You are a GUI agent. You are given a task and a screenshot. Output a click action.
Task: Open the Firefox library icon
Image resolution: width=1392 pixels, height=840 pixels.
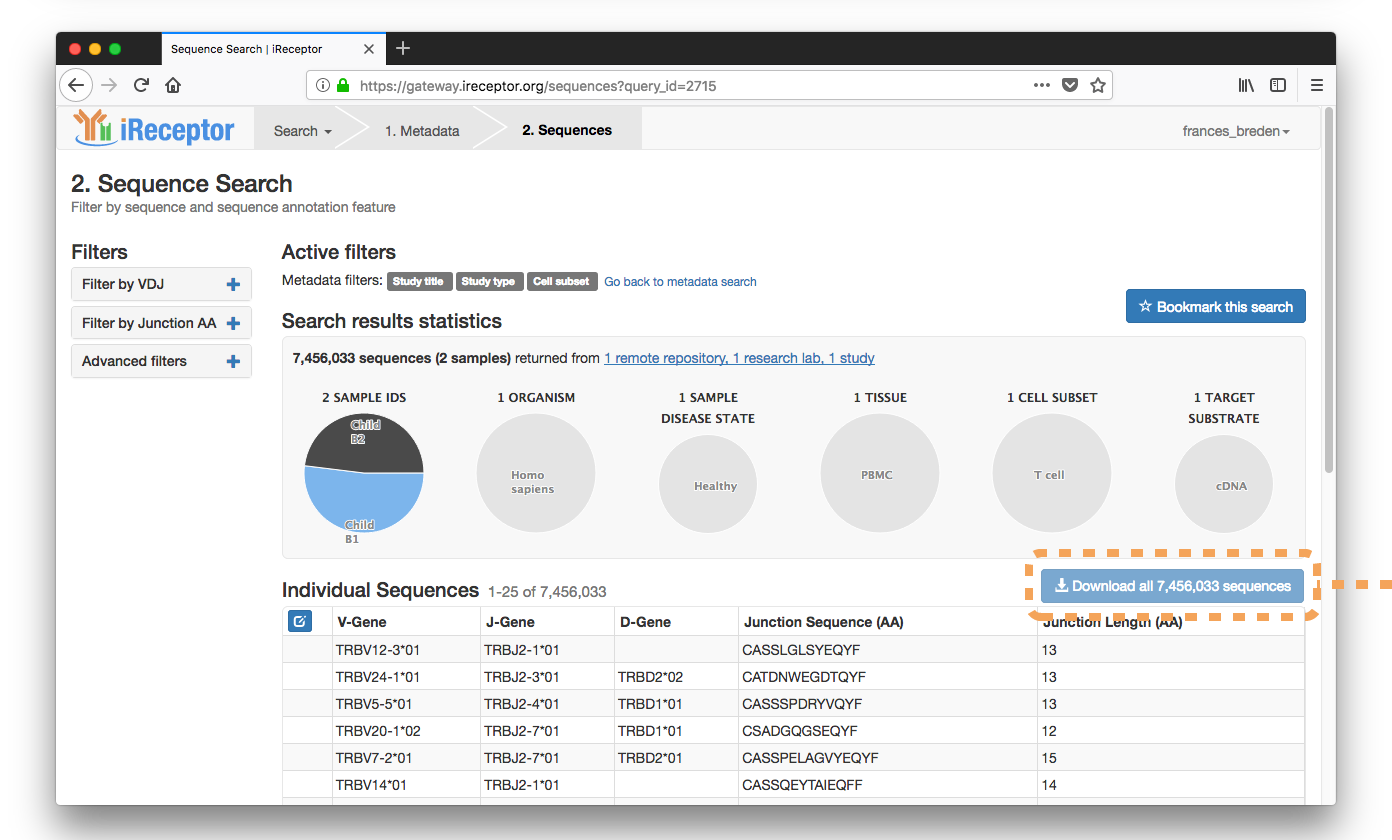1246,85
